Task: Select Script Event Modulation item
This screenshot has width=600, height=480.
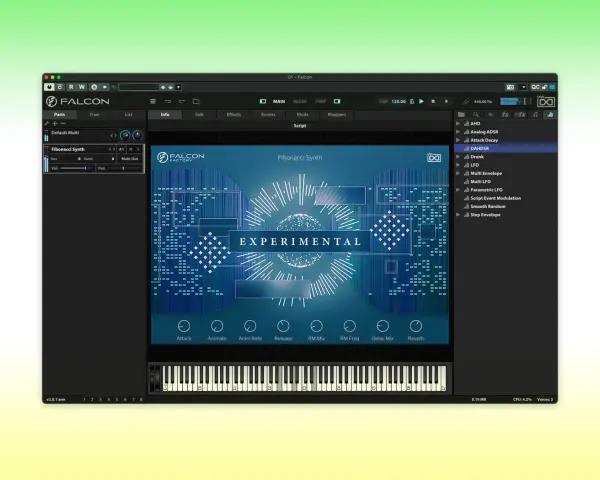Action: click(505, 198)
